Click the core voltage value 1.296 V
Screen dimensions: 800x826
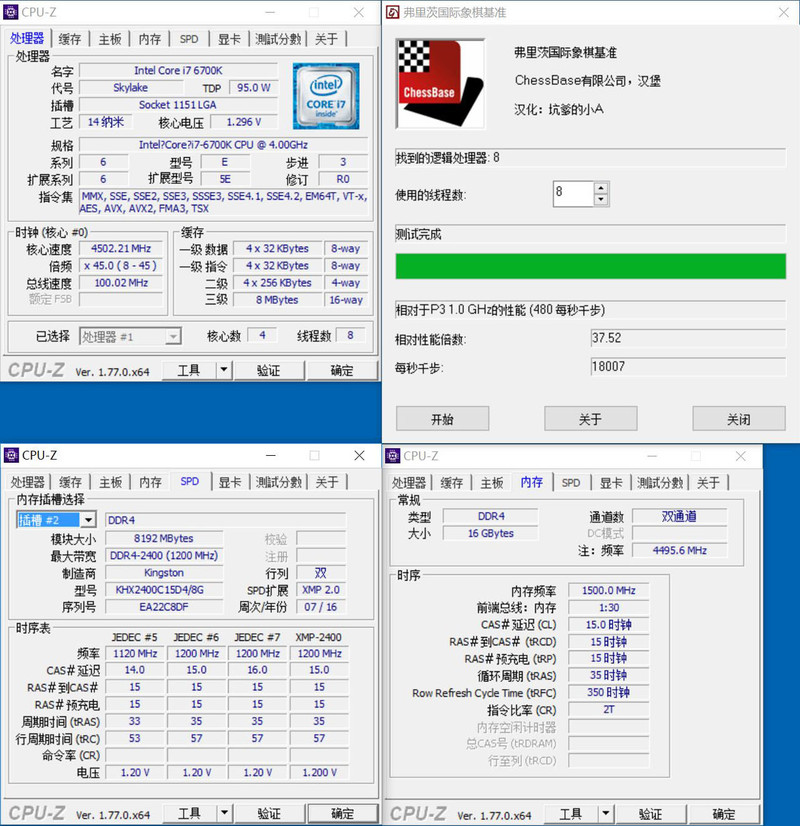pyautogui.click(x=244, y=122)
